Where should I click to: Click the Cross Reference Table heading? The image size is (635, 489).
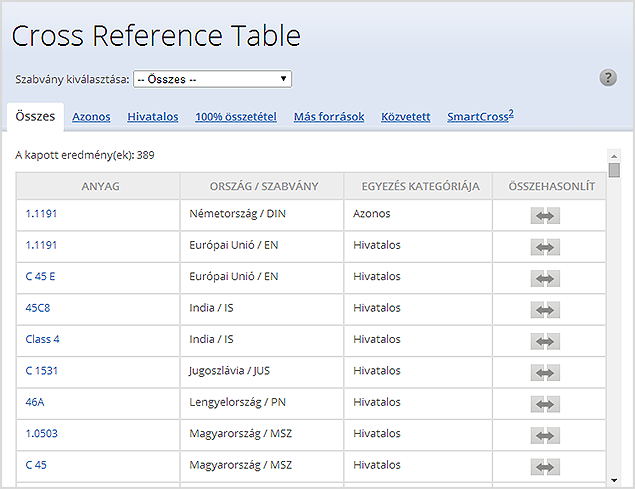point(156,36)
